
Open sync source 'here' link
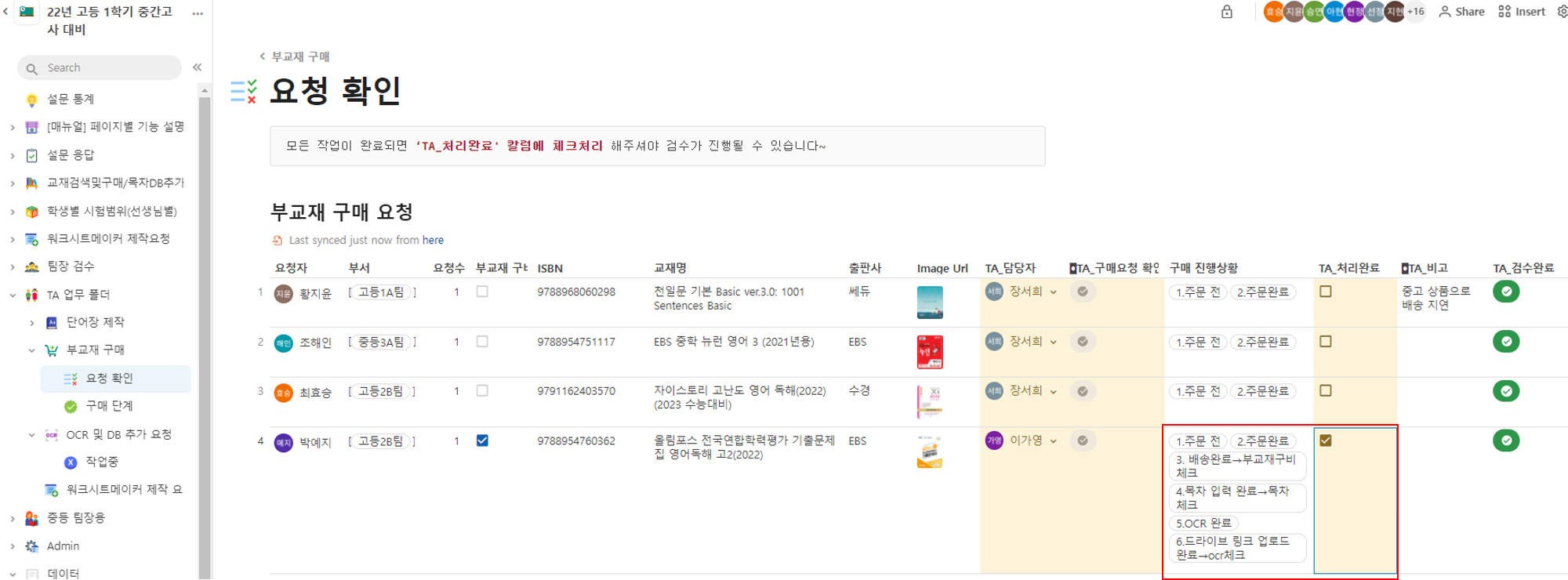[x=433, y=240]
